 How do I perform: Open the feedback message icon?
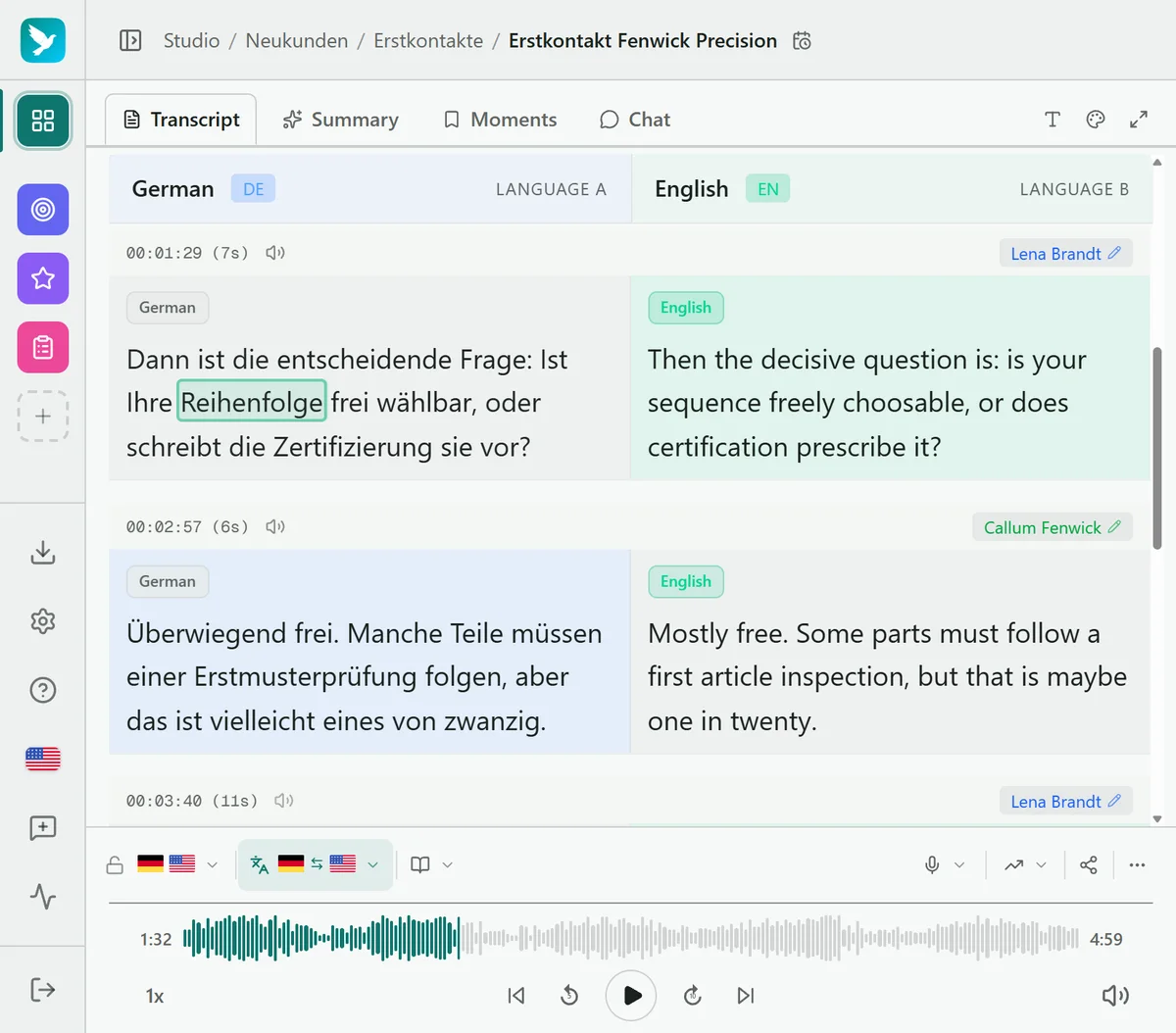click(x=43, y=828)
